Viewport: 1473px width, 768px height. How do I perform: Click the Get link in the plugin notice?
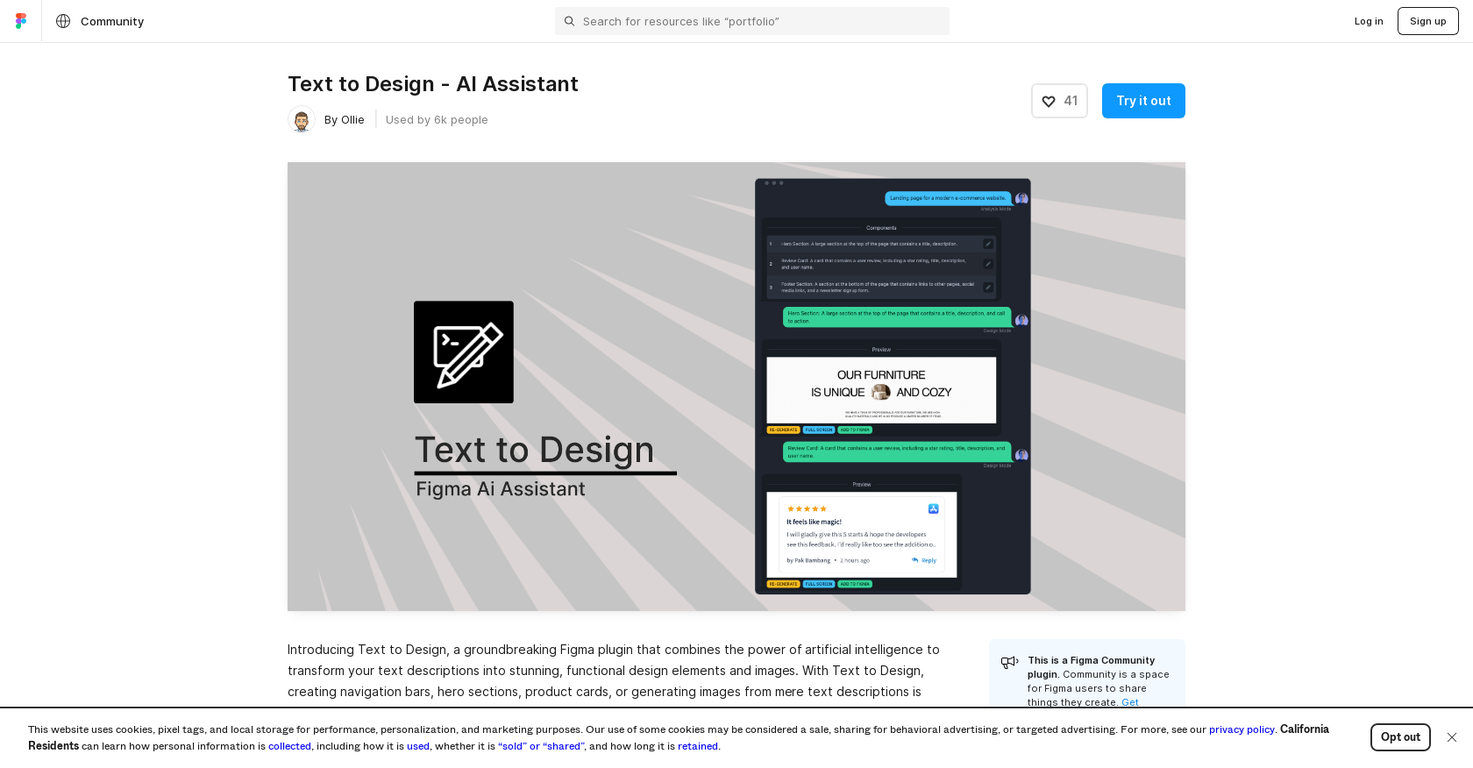point(1129,701)
